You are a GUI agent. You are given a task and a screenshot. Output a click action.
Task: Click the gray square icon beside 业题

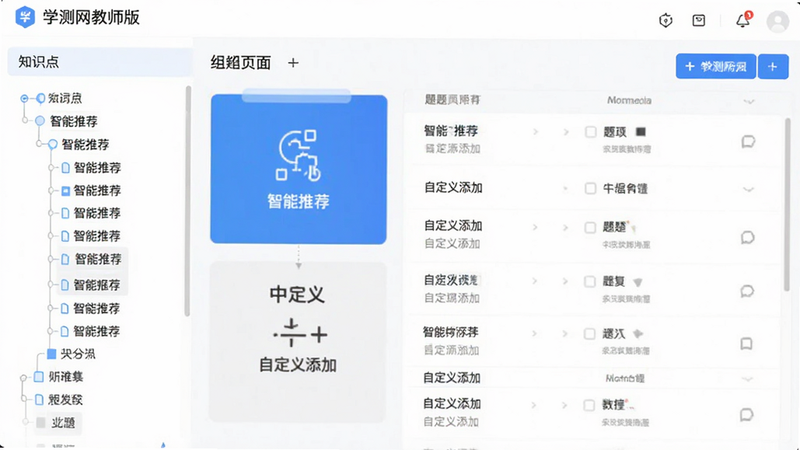[41, 422]
